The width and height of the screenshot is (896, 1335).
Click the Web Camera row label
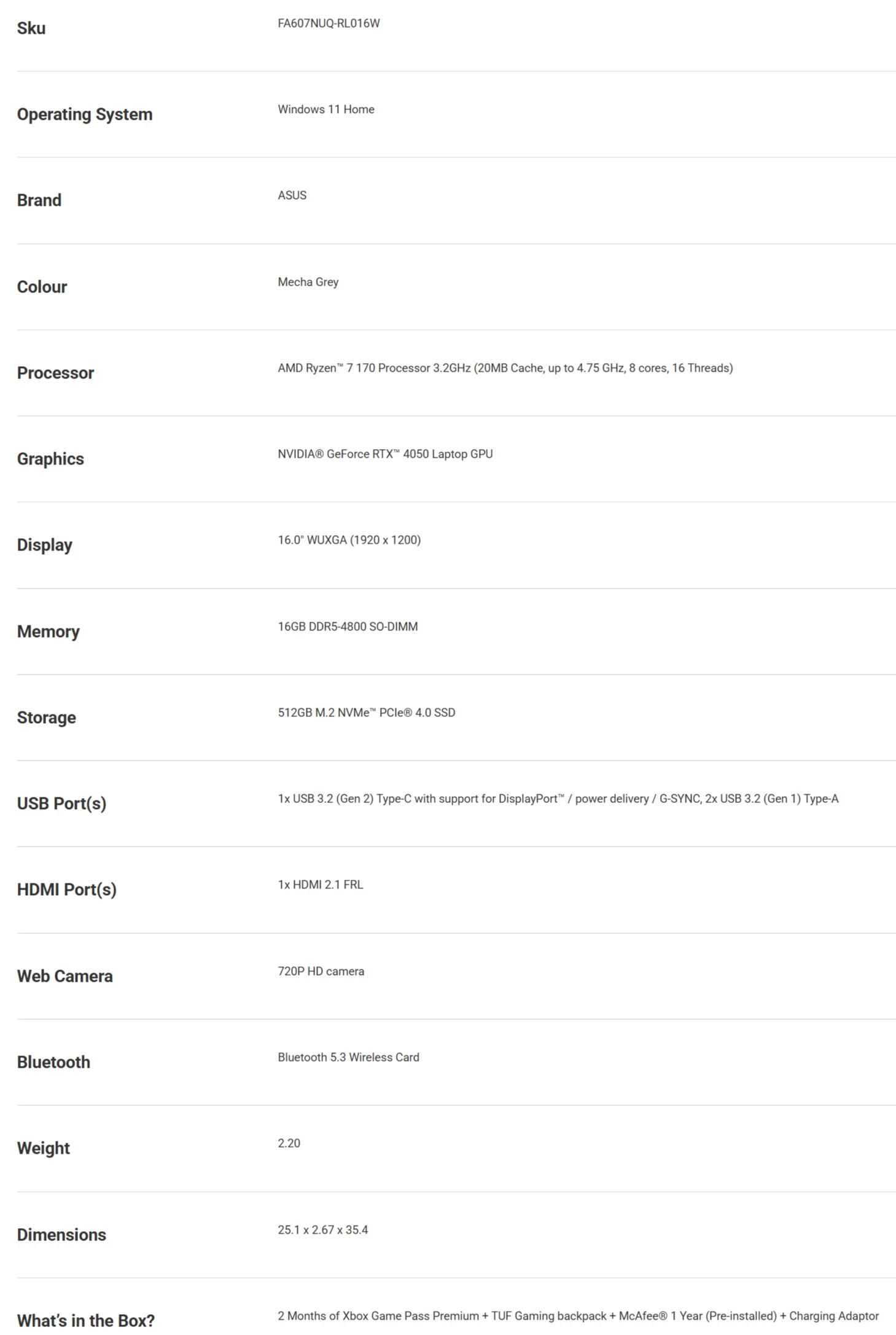click(64, 976)
